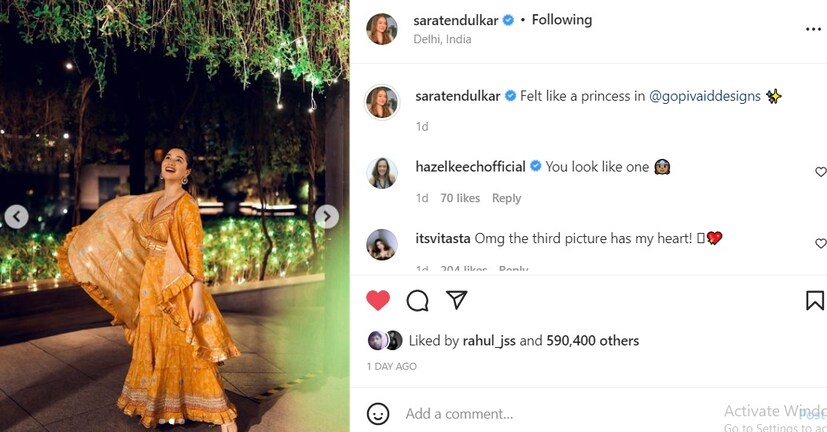
Task: Reply to hazelkeechofficial's comment
Action: (506, 198)
